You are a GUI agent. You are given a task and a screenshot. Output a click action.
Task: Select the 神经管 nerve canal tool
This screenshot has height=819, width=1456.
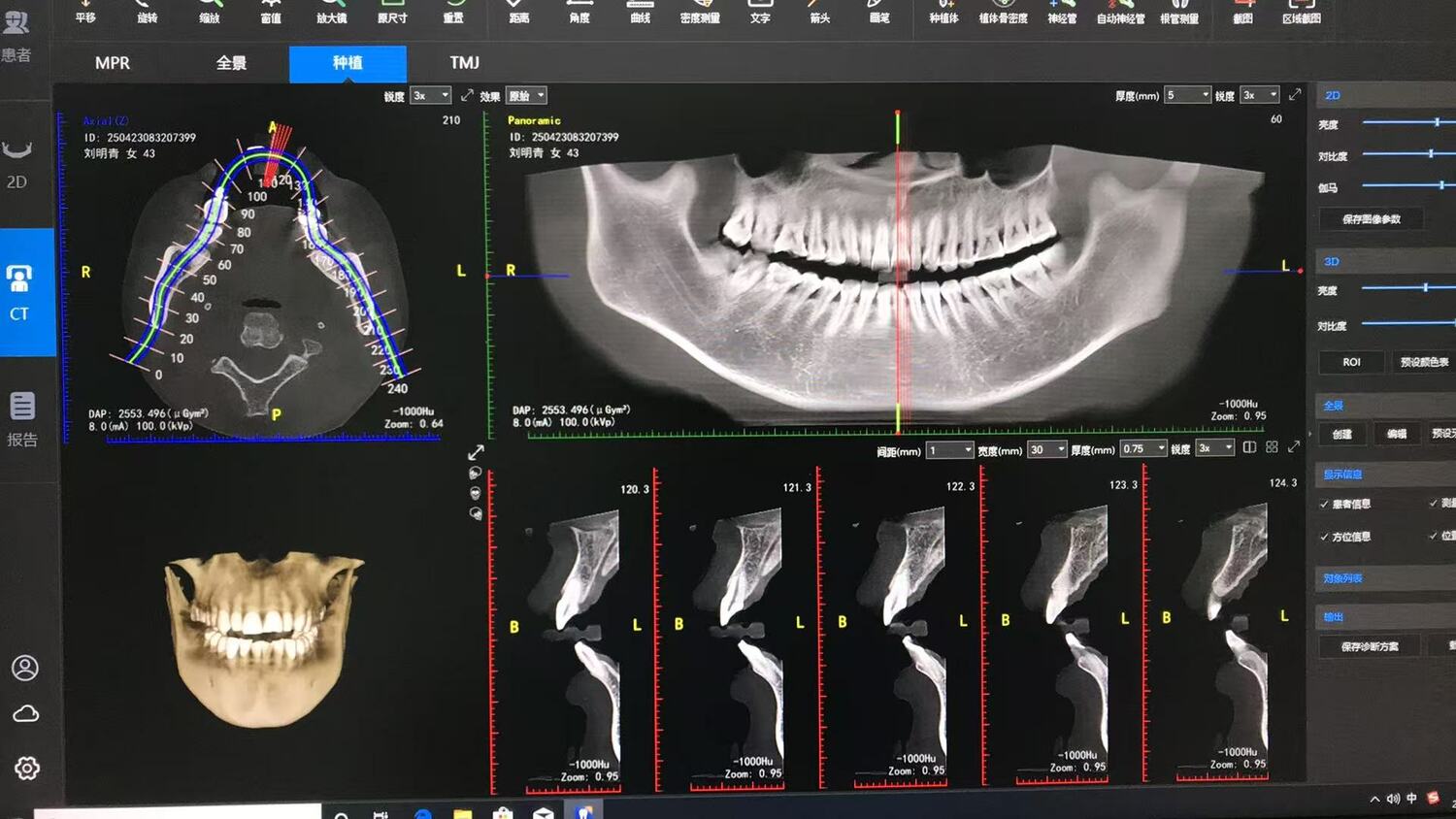click(1061, 12)
